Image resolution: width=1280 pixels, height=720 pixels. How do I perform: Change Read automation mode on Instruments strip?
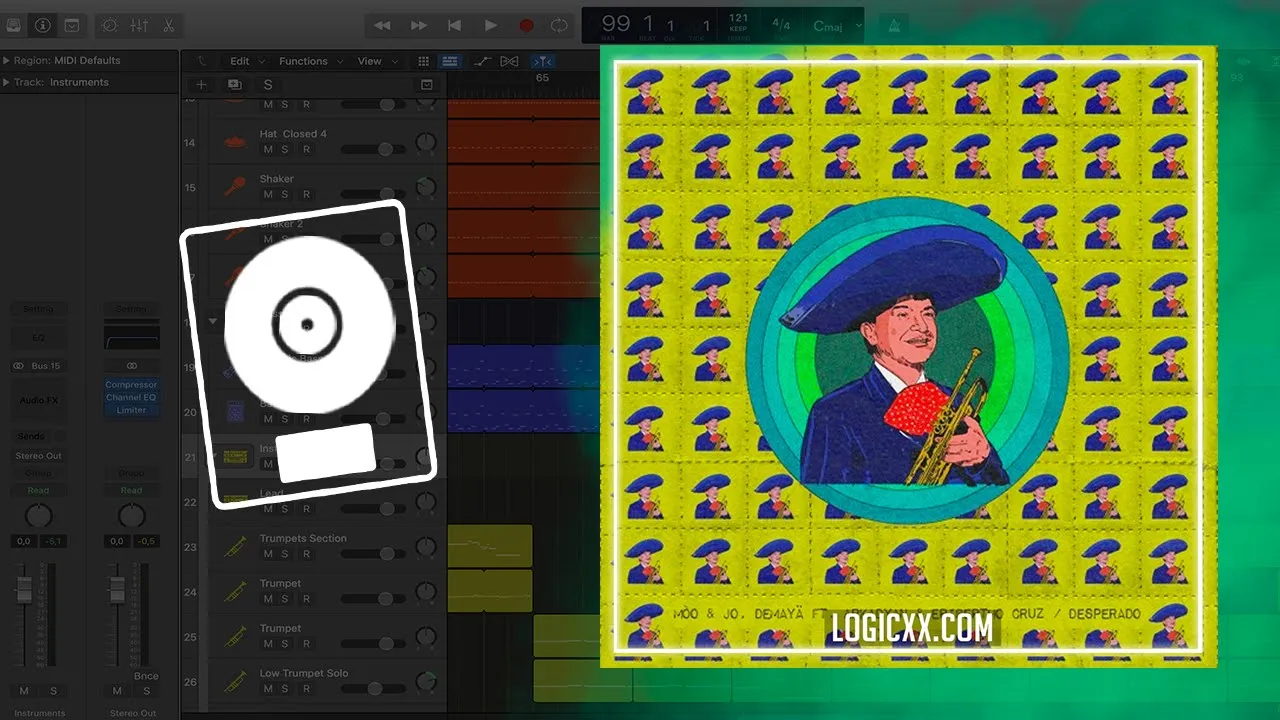pos(39,490)
